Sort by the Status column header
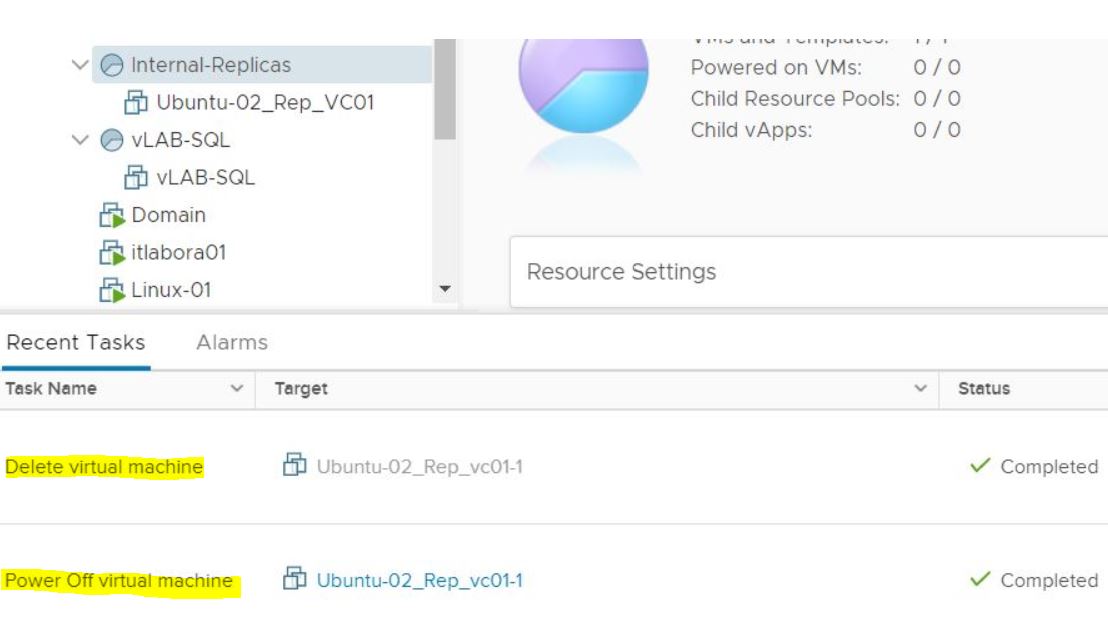Image resolution: width=1108 pixels, height=624 pixels. click(984, 388)
